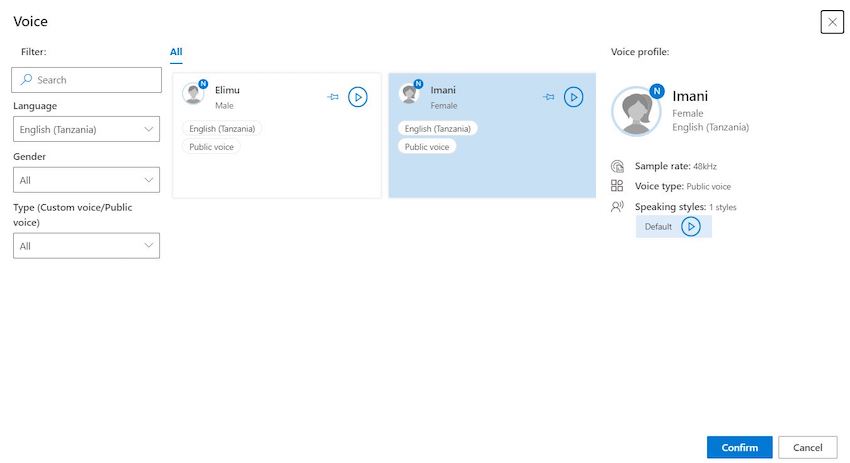Click the large Imani profile avatar
This screenshot has width=850, height=463.
(636, 111)
